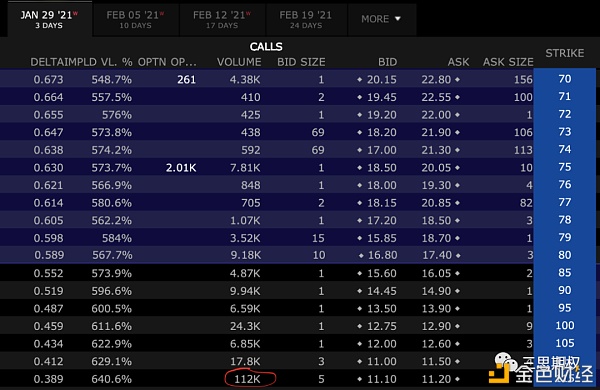Click the 2.01K open interest cell
This screenshot has width=600, height=390.
(181, 168)
